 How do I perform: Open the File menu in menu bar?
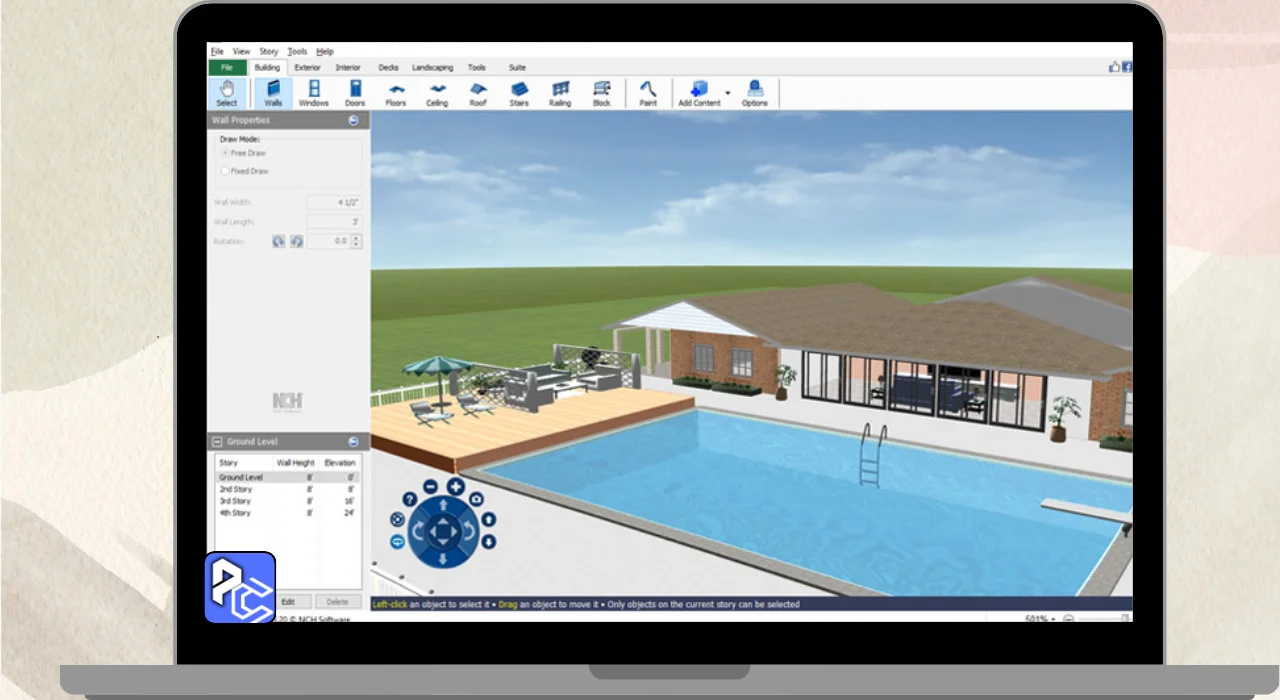tap(217, 51)
